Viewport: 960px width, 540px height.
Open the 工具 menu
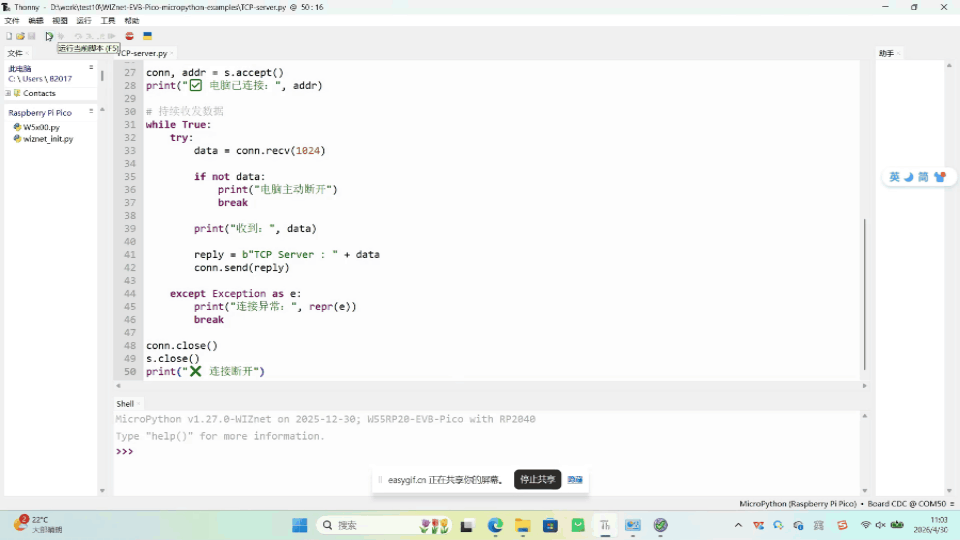[108, 21]
